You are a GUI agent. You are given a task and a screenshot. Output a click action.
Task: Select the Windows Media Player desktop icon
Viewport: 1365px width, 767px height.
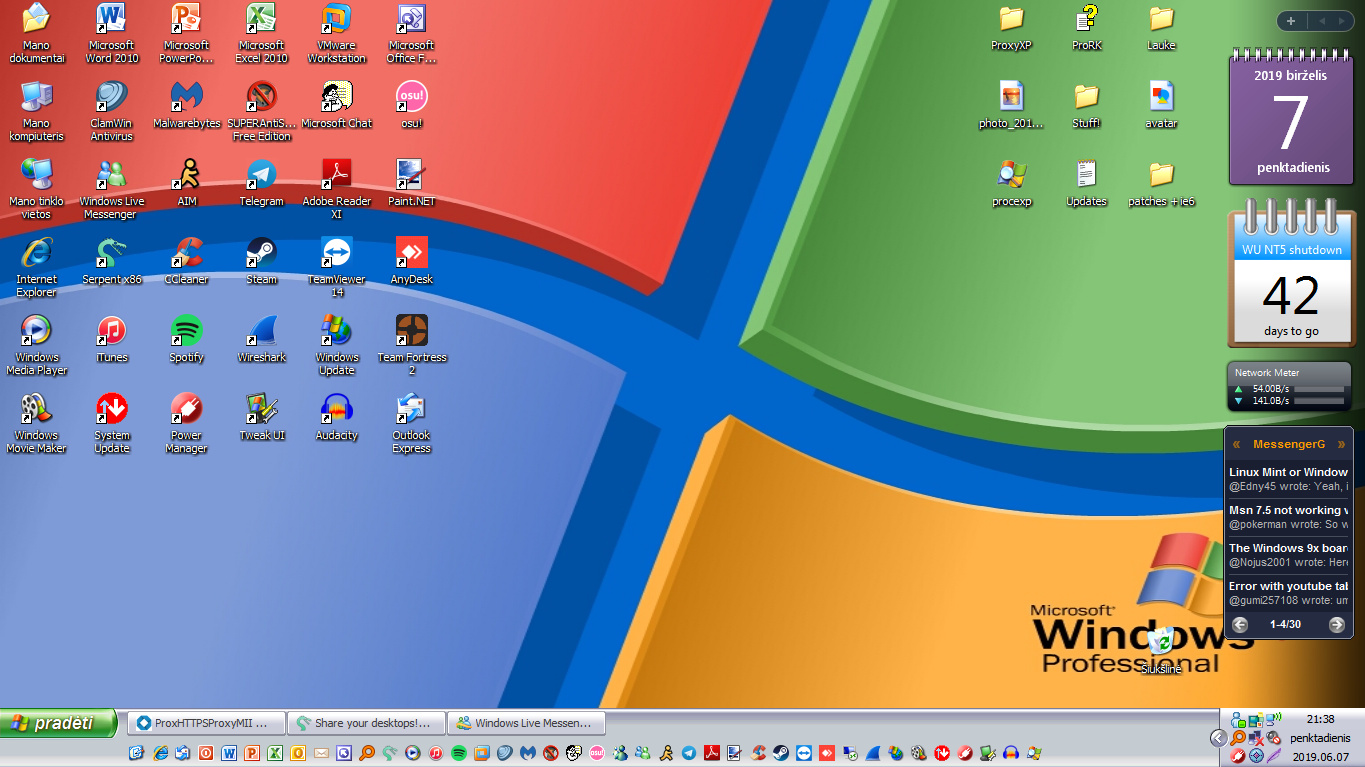coord(36,346)
